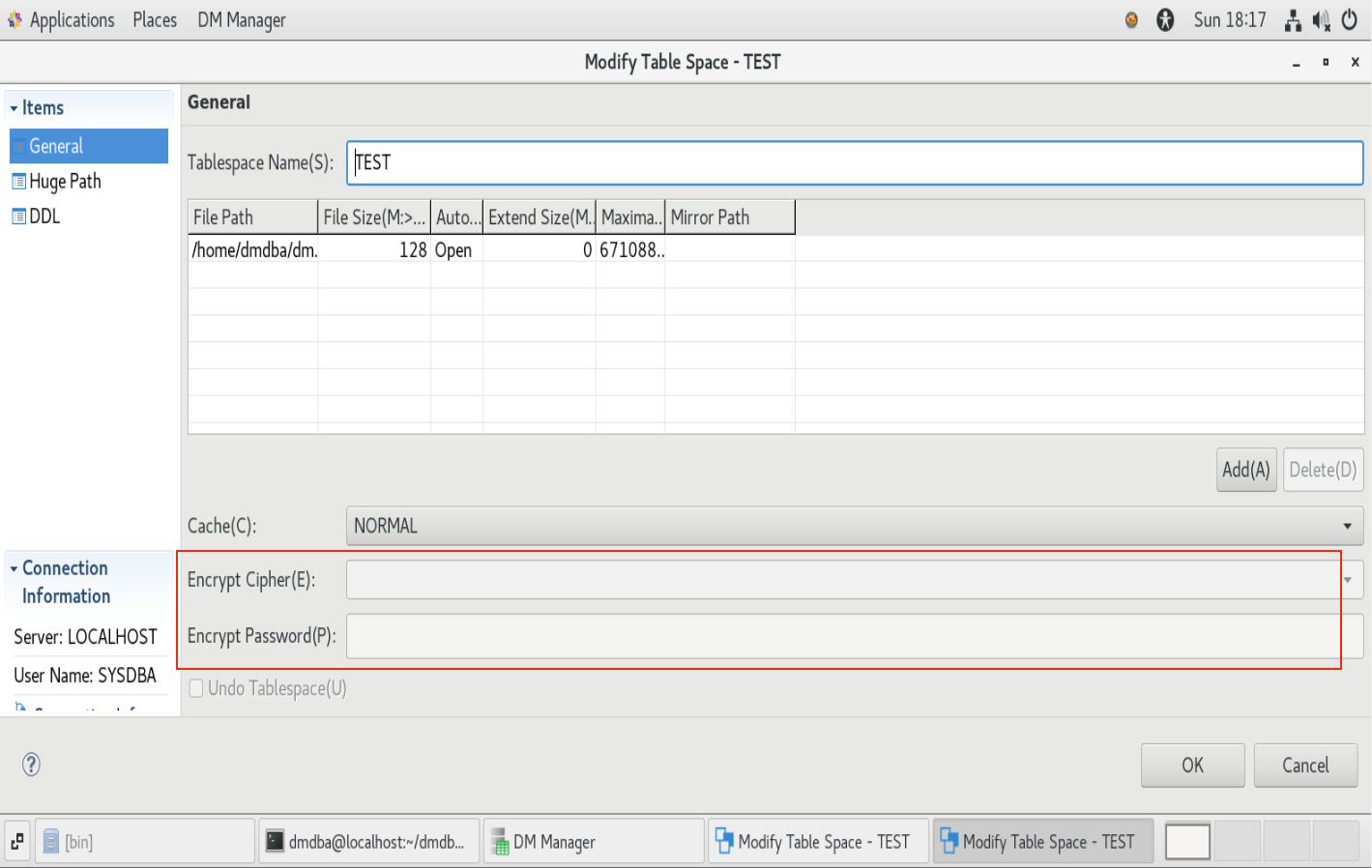Open the Huge Path page
This screenshot has height=868, width=1372.
click(x=65, y=181)
